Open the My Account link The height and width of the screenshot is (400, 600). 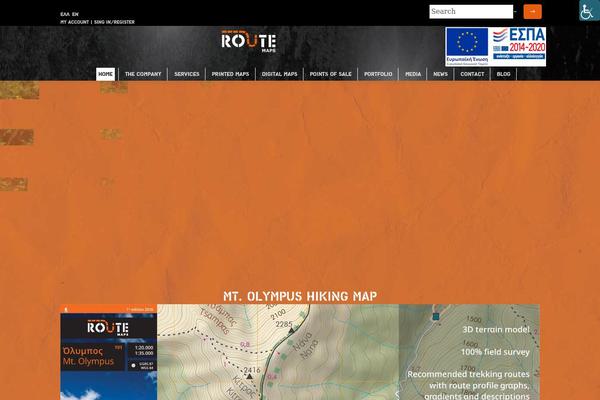point(74,21)
